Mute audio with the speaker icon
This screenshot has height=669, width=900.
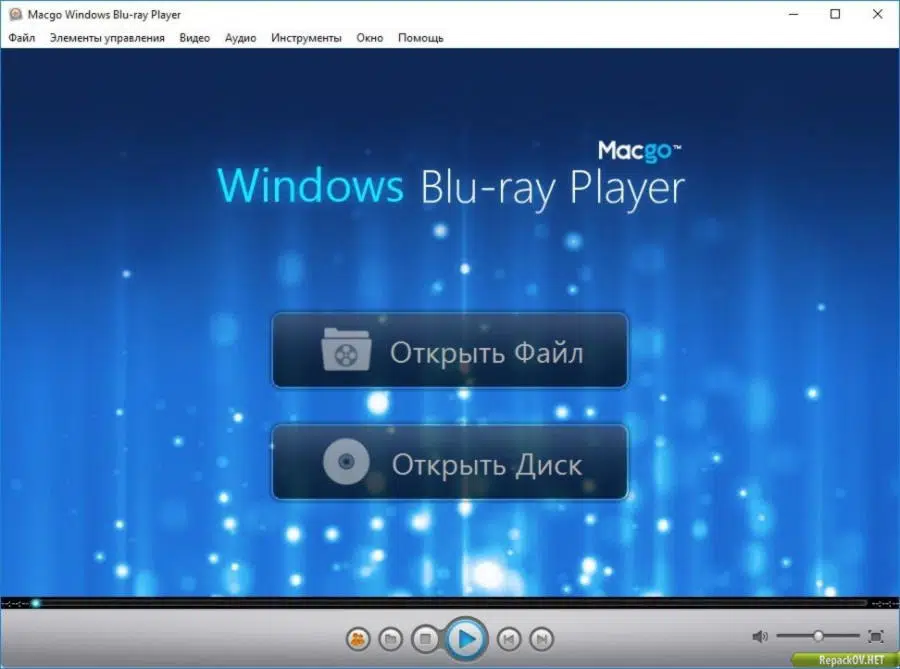pyautogui.click(x=760, y=636)
